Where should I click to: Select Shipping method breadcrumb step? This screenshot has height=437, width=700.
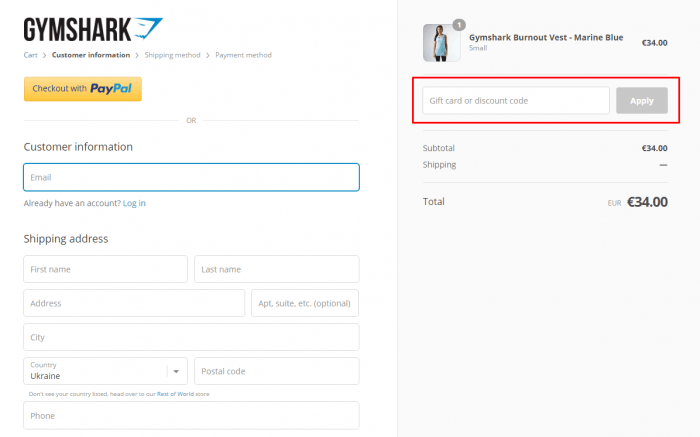172,55
